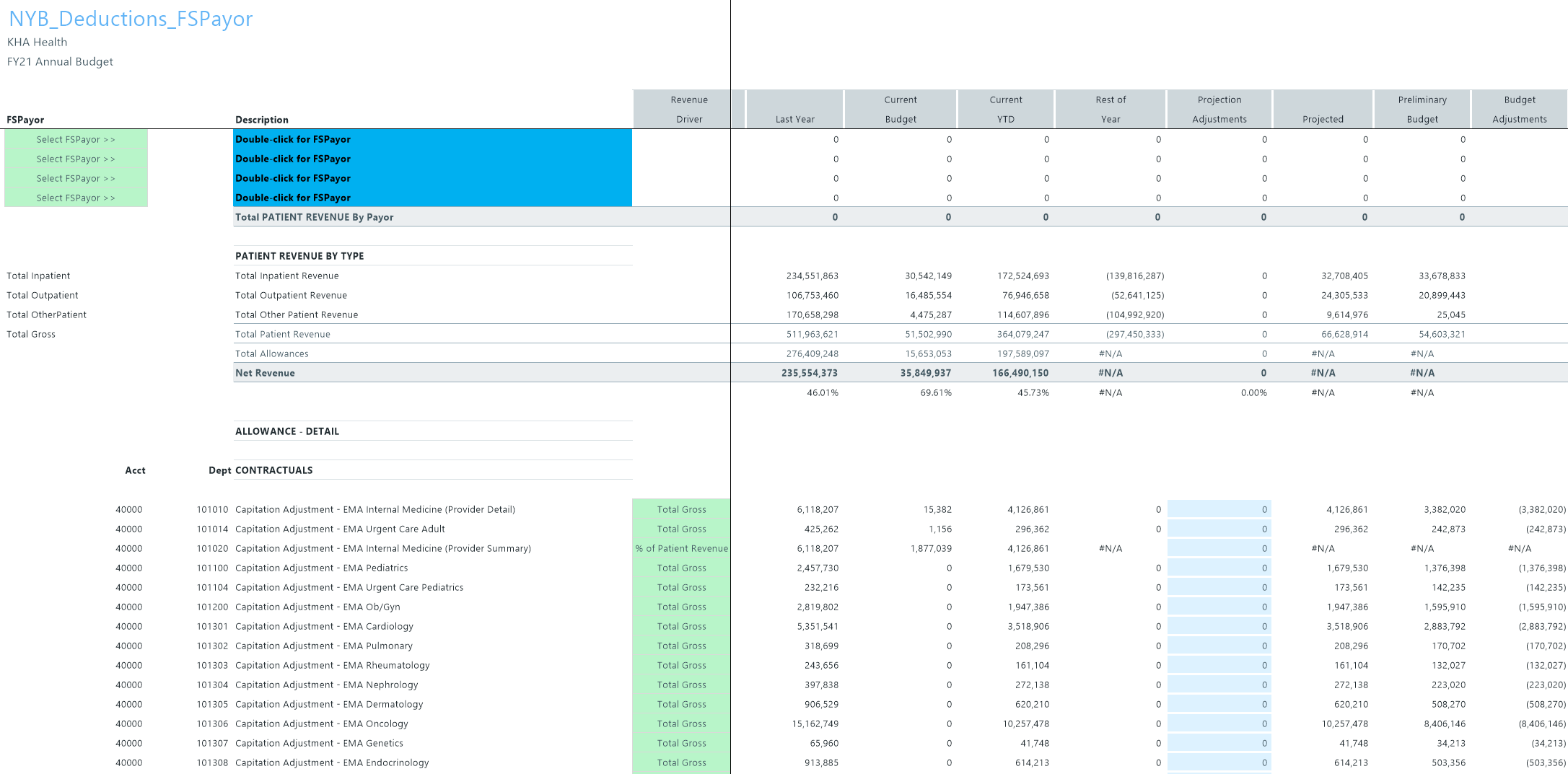Click the last Select FSPayor >> cell

tap(76, 198)
